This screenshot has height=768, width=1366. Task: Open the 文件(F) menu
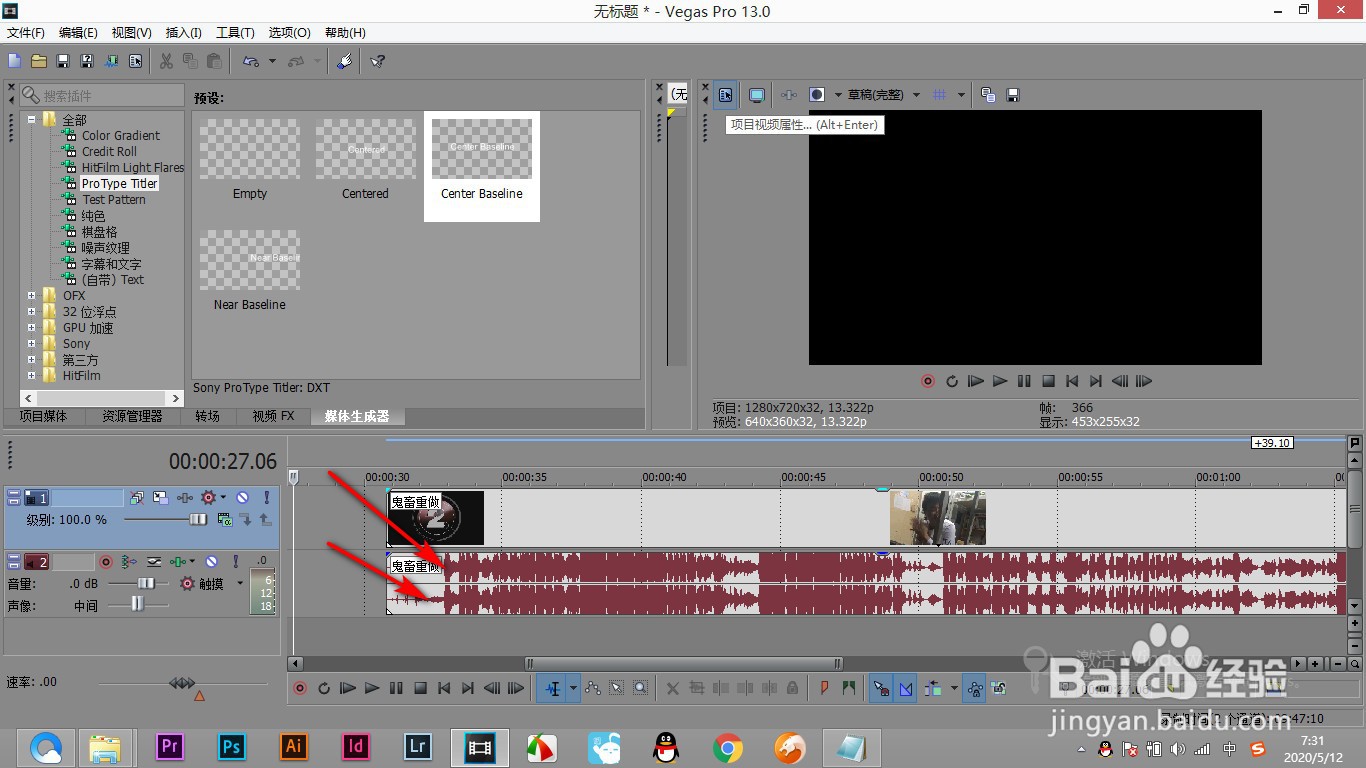(26, 33)
